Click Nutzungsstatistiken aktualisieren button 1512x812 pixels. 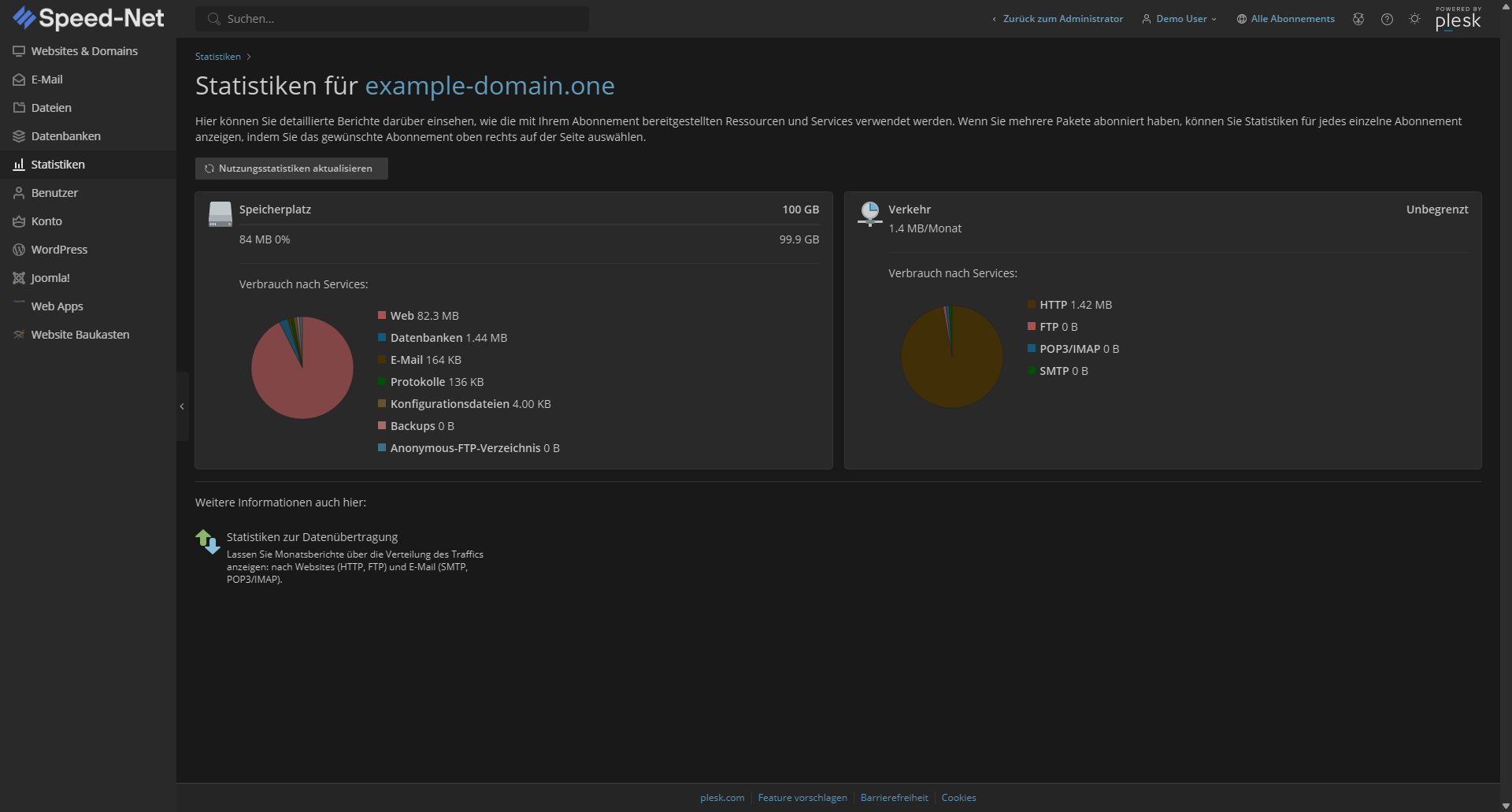tap(291, 169)
